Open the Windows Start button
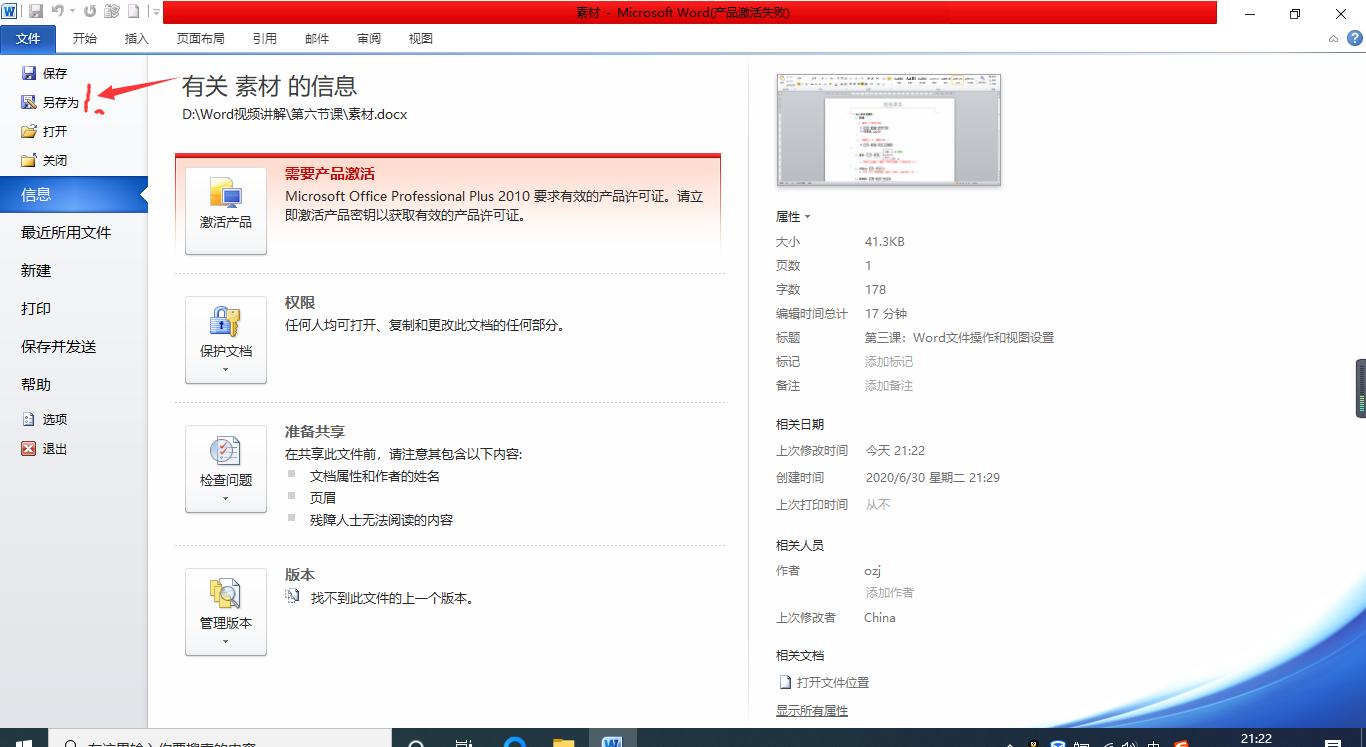Viewport: 1366px width, 747px height. 22,740
